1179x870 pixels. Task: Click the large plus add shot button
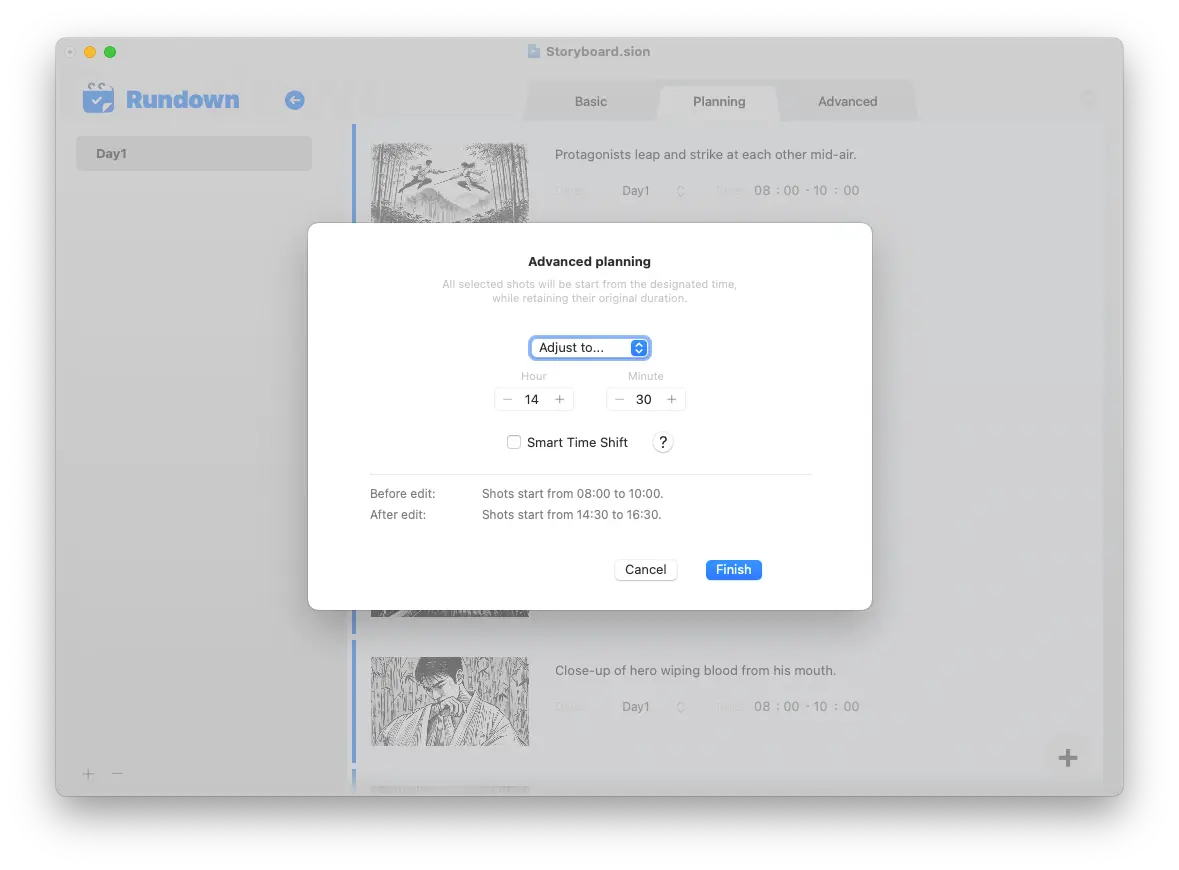1067,758
